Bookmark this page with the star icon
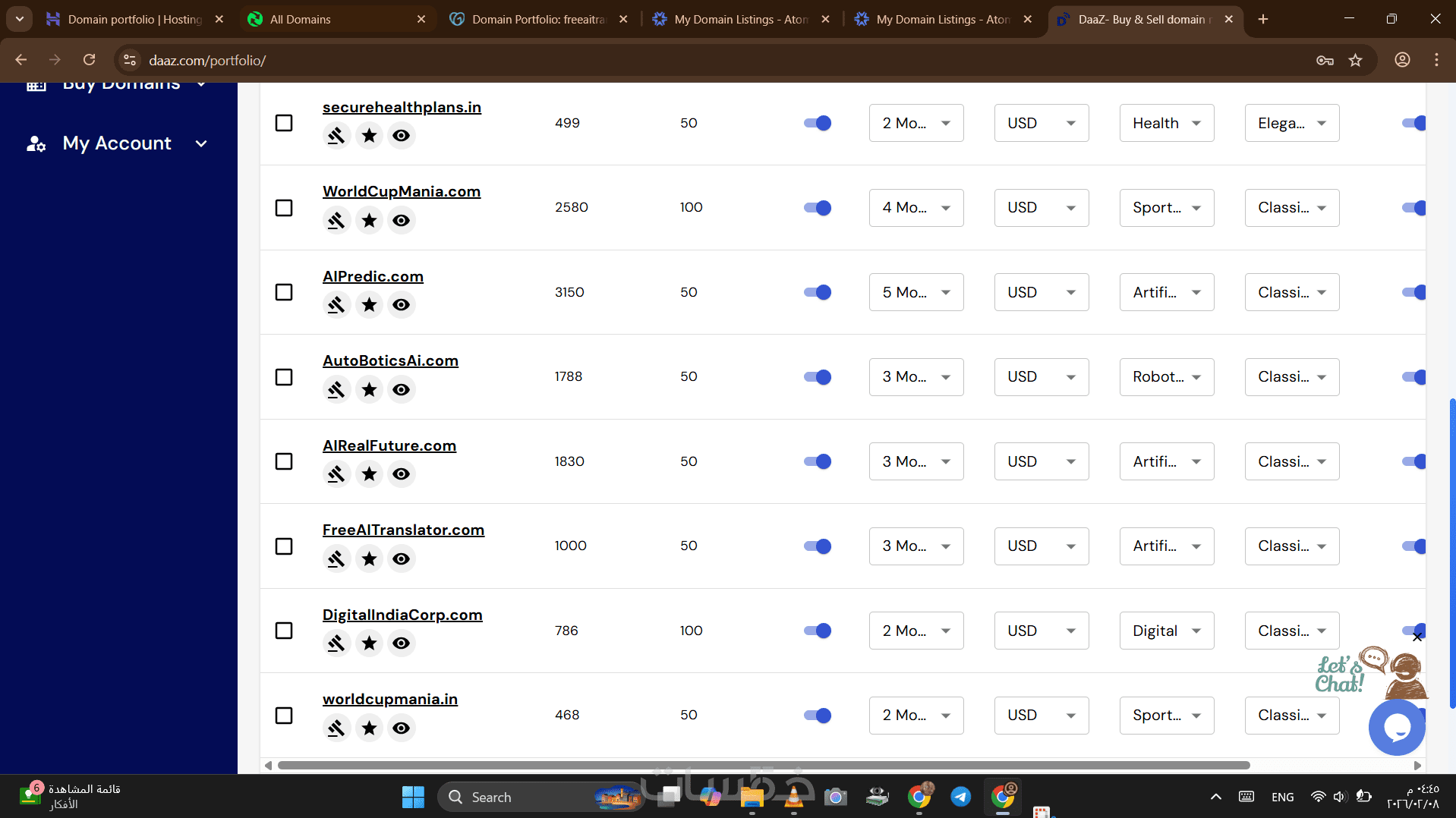 pyautogui.click(x=1356, y=60)
